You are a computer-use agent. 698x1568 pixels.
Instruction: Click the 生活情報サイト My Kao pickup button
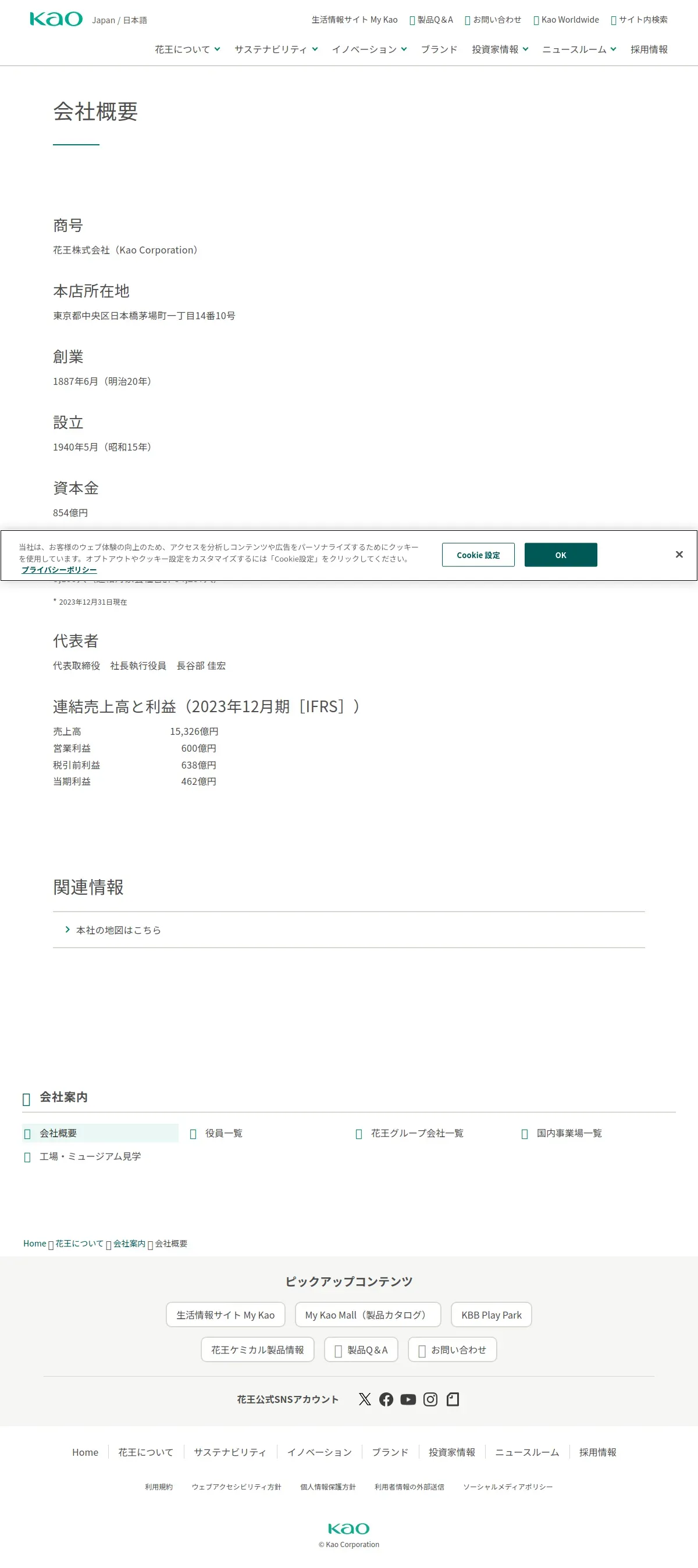225,1314
